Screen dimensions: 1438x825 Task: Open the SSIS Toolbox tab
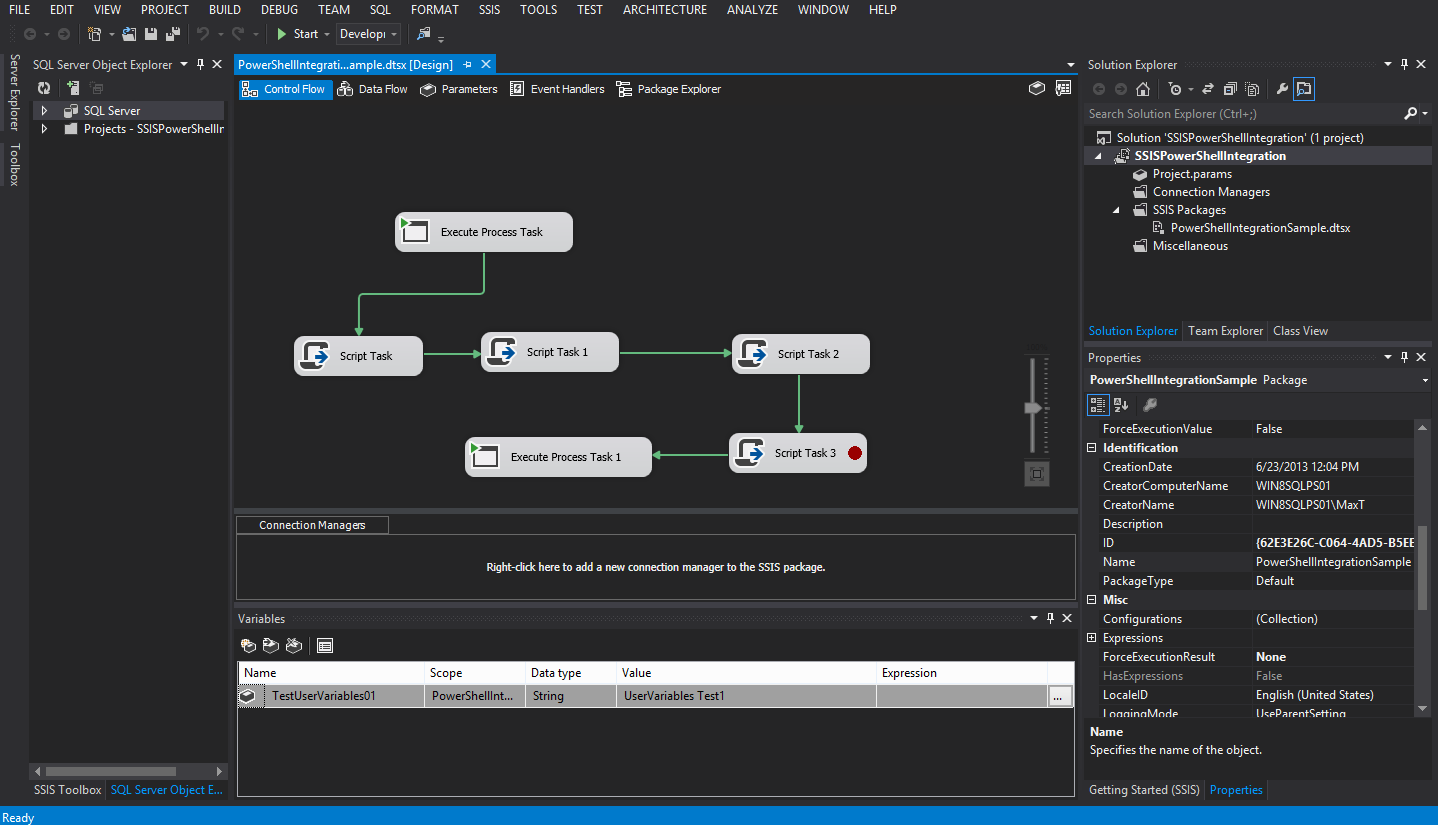point(68,790)
